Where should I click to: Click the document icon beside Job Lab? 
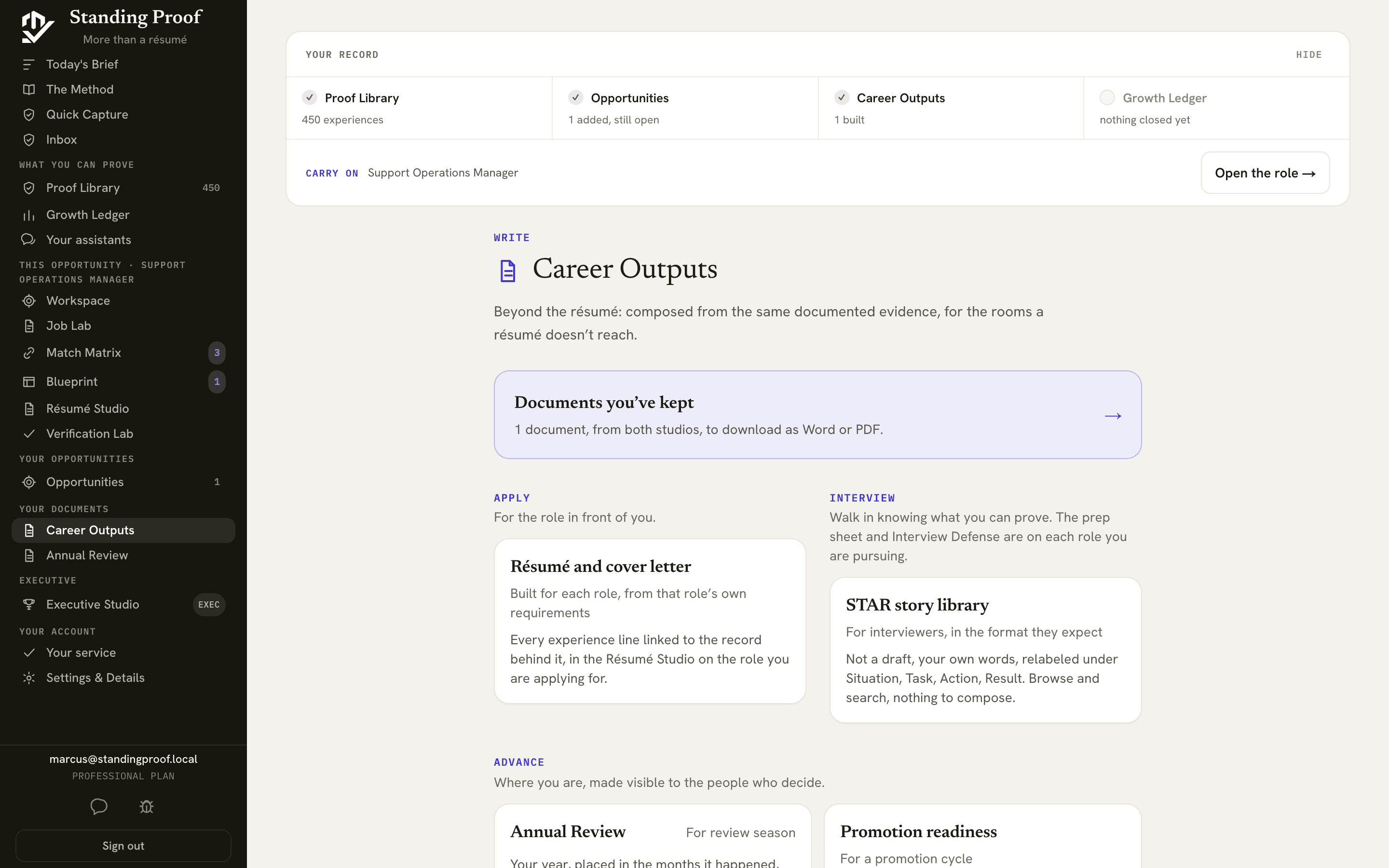[x=29, y=325]
